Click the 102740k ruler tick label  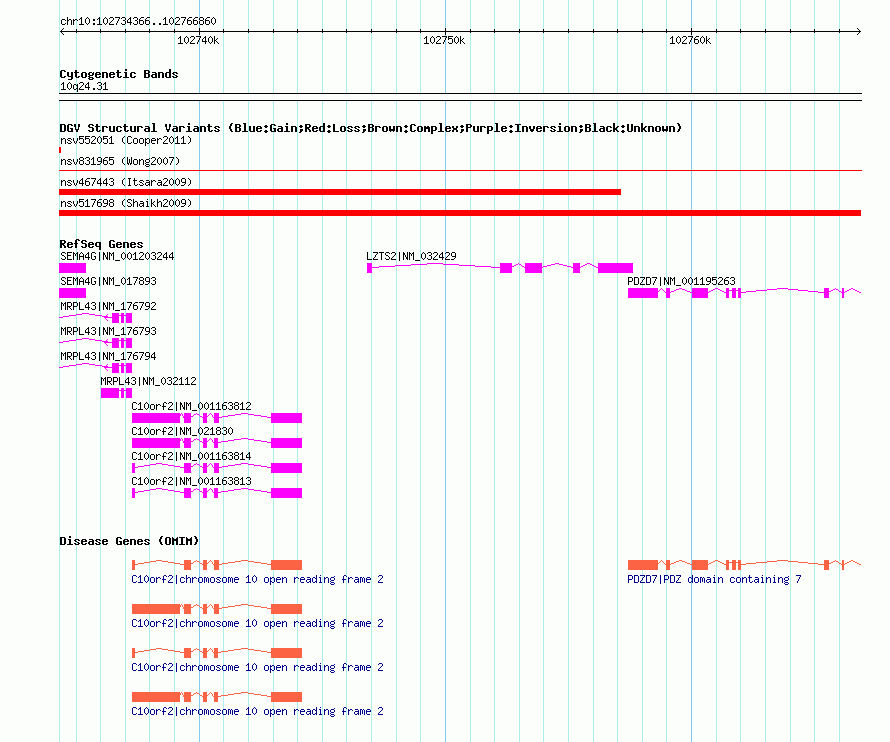[x=198, y=40]
